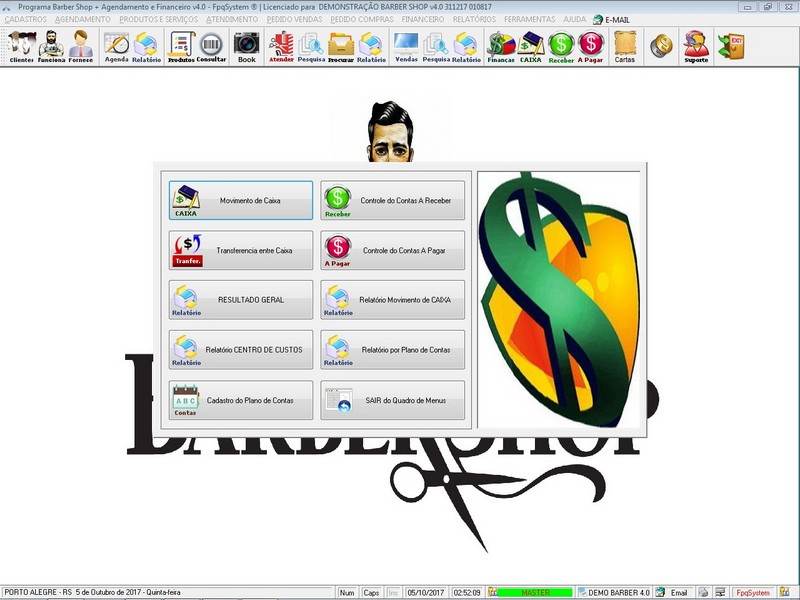Open Relatório por Plano de Contas
The width and height of the screenshot is (800, 600).
click(x=392, y=350)
